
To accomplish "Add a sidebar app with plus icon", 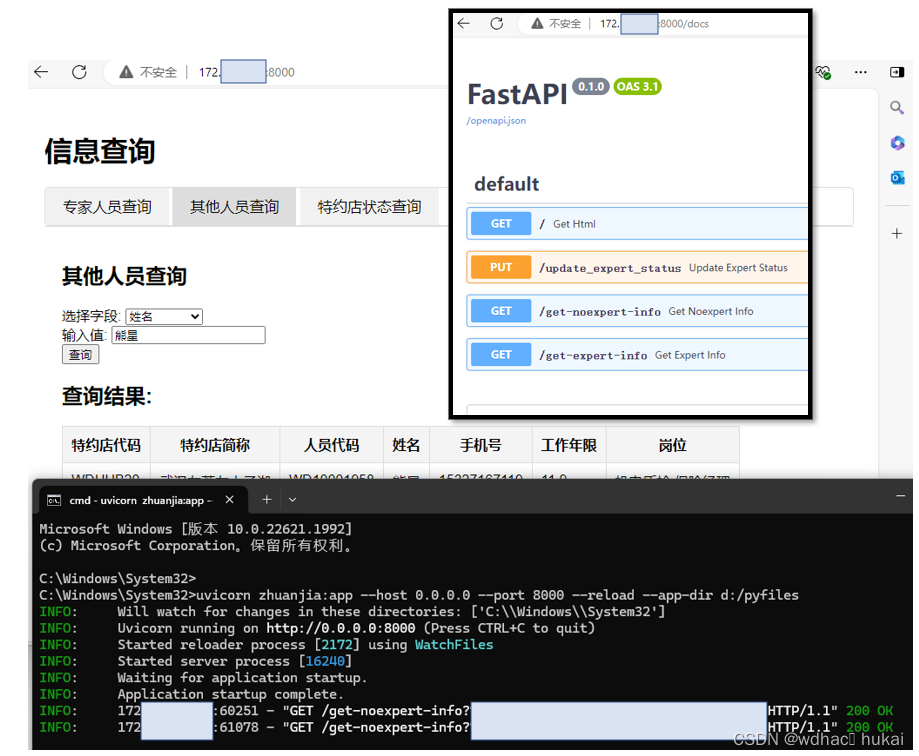I will (x=897, y=233).
